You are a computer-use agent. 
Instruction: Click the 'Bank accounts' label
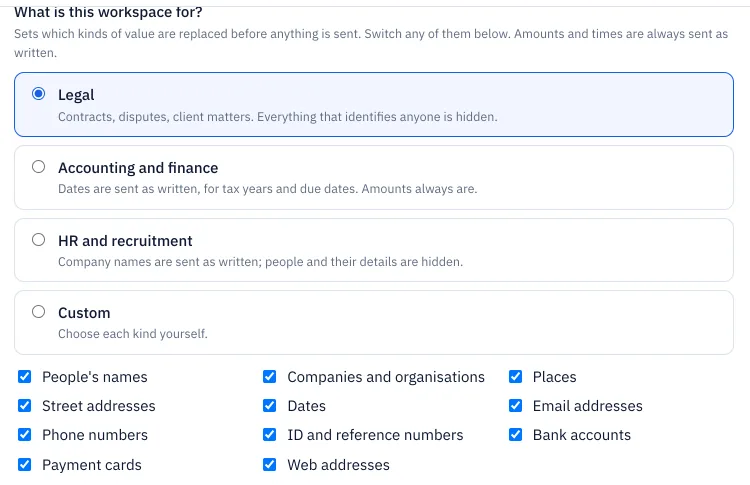[x=582, y=435]
